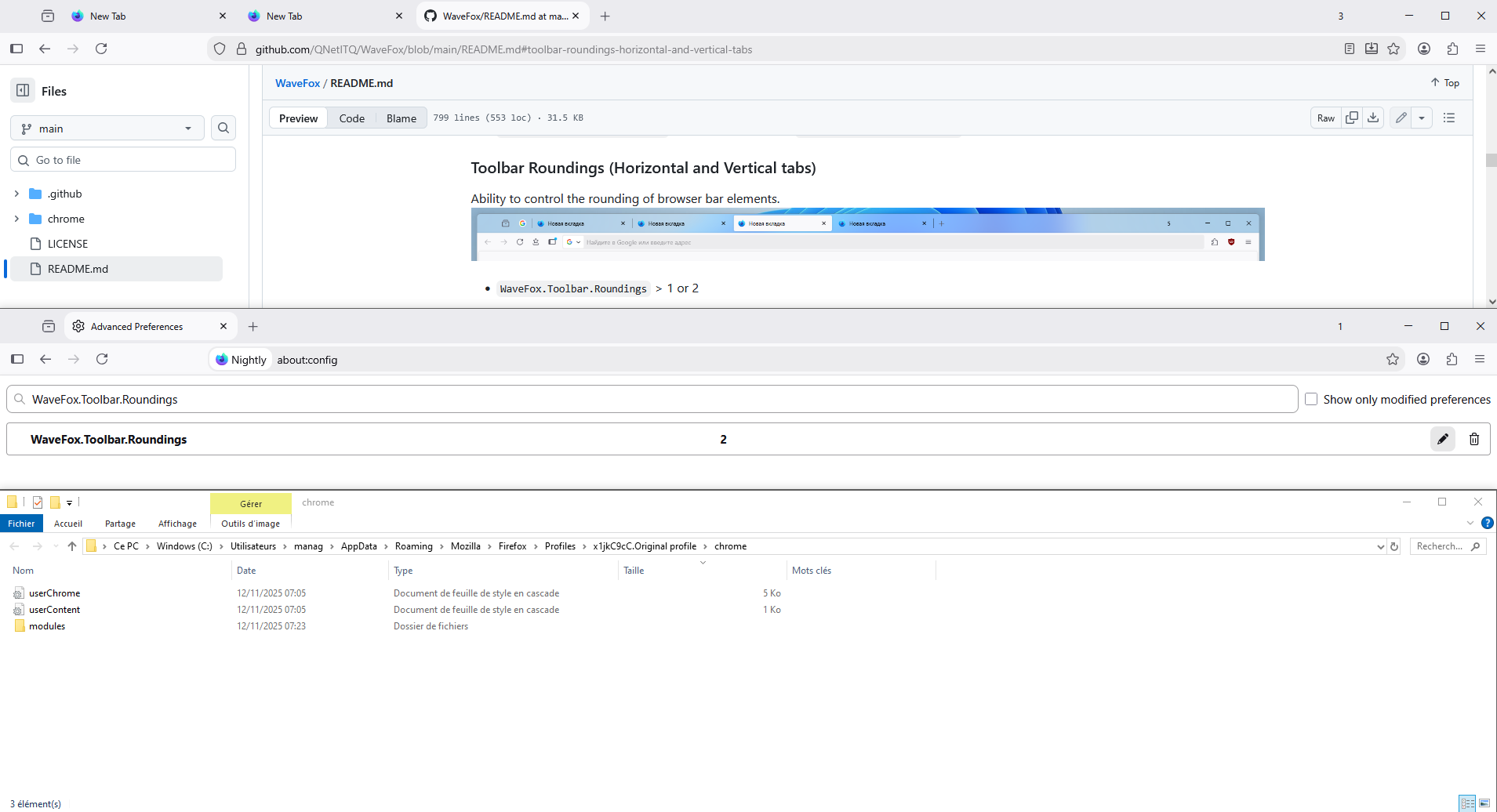This screenshot has width=1497, height=812.
Task: Bookmark the GitHub page with star icon
Action: click(x=1393, y=49)
